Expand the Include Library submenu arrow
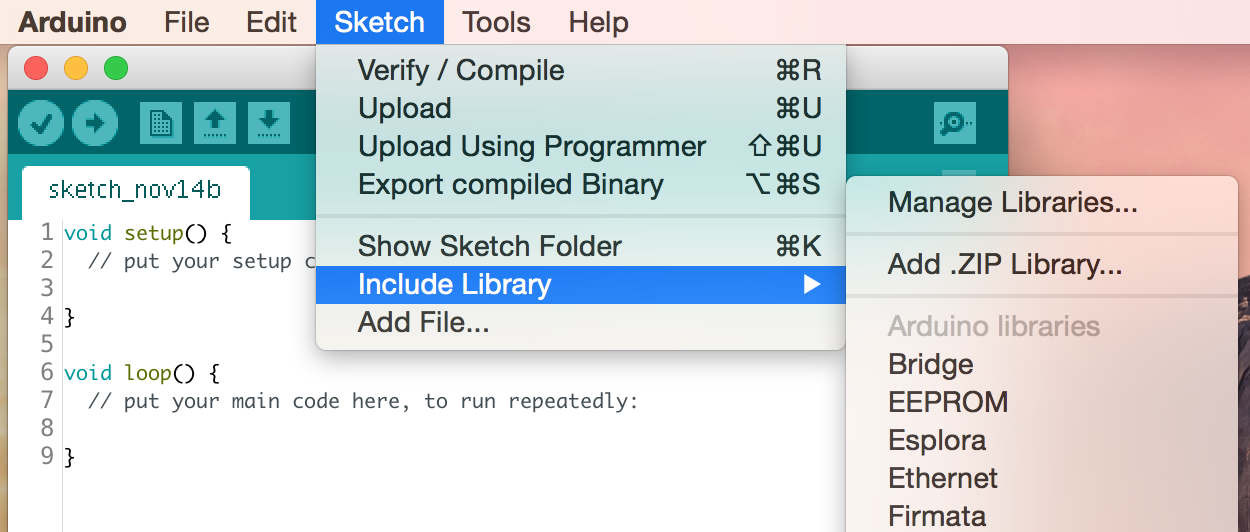 (812, 285)
